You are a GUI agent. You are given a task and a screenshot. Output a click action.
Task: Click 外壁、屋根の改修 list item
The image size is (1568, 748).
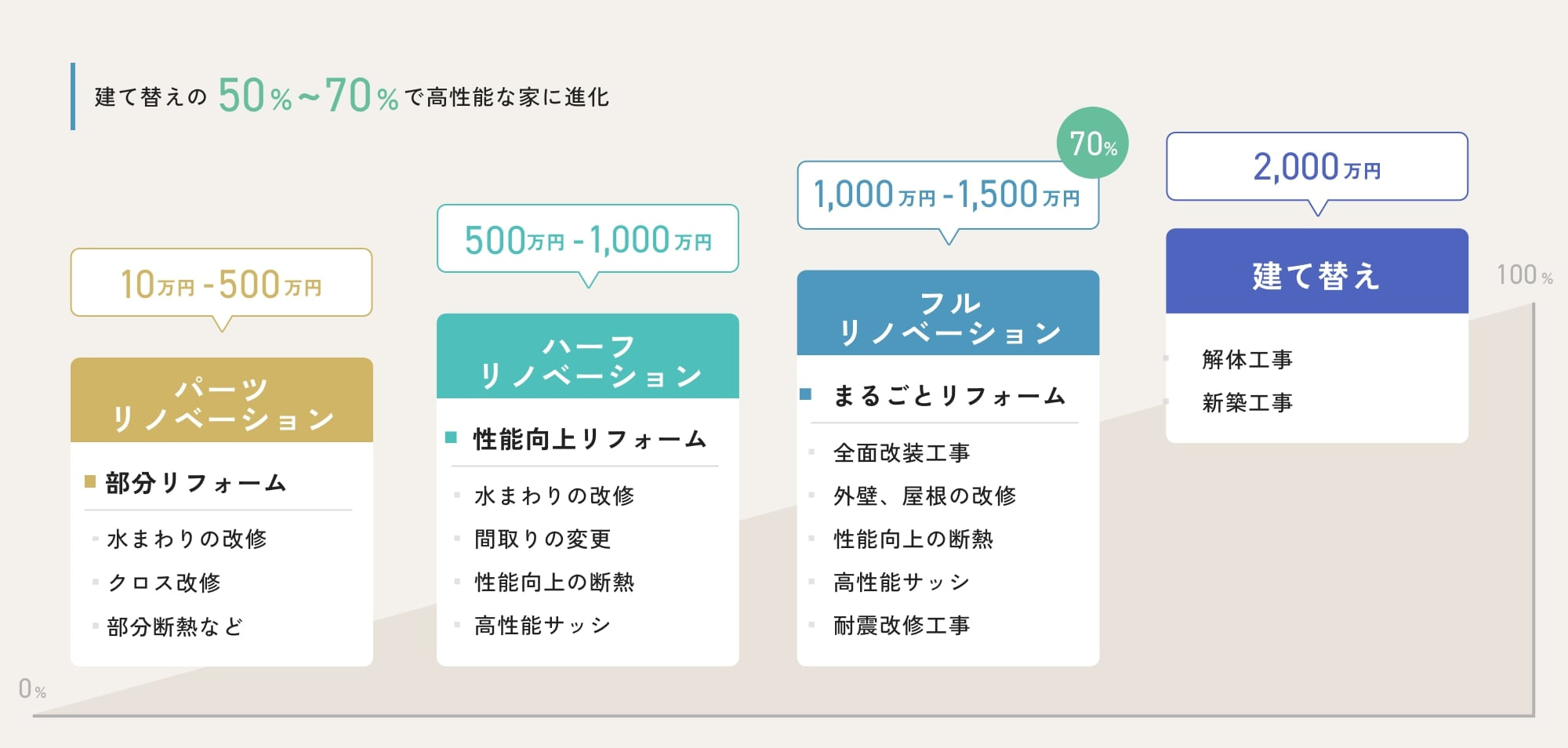[925, 496]
